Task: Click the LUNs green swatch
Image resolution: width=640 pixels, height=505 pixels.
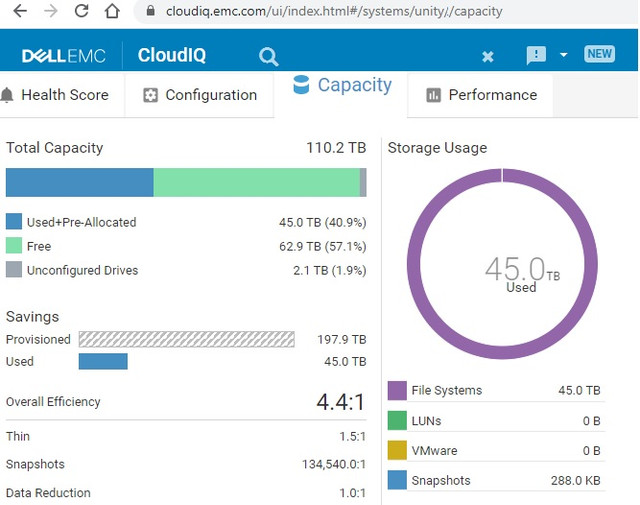Action: click(x=397, y=420)
